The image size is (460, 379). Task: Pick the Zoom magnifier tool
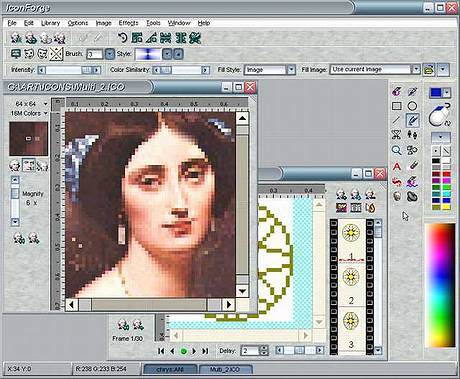coord(396,150)
